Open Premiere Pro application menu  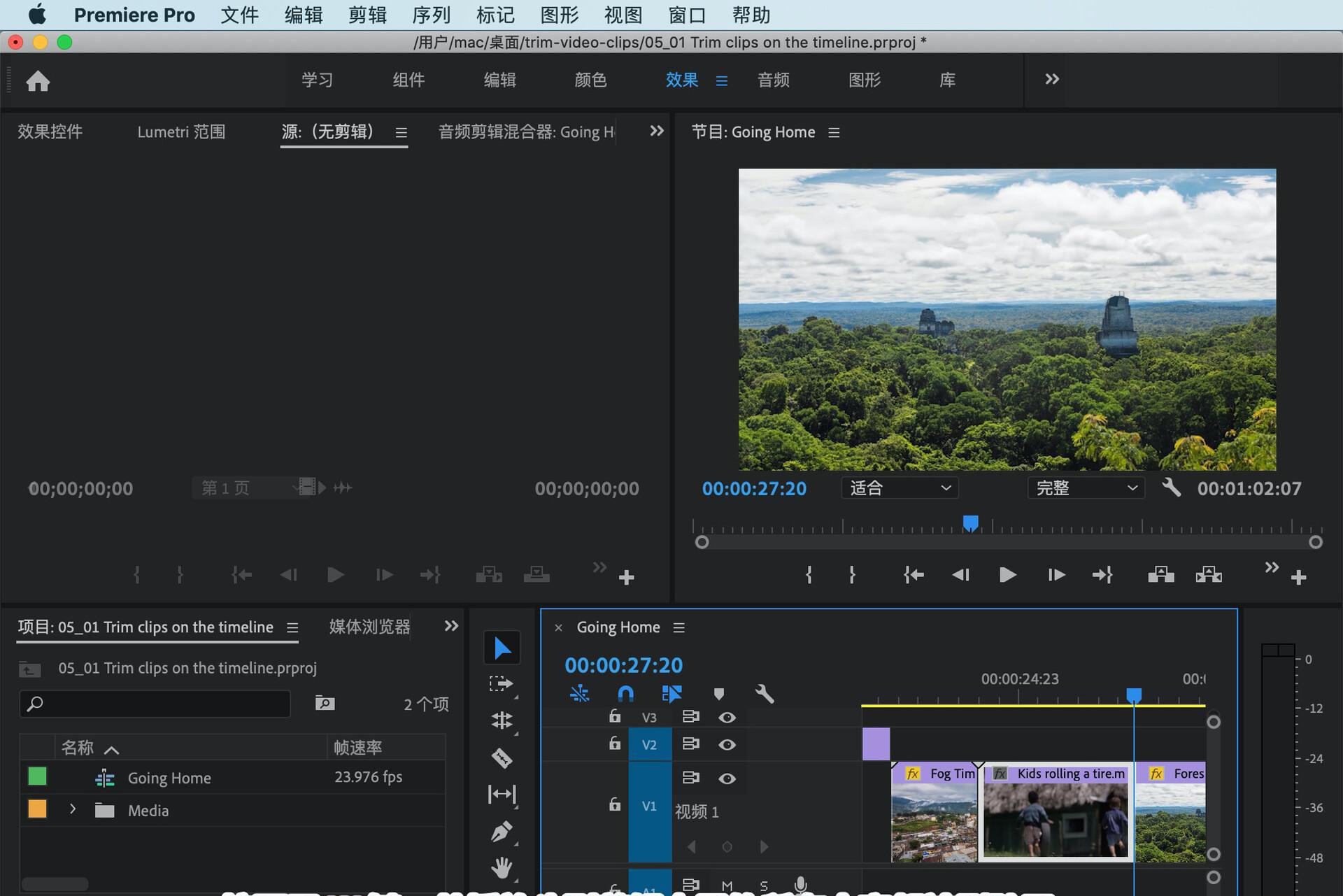coord(134,15)
